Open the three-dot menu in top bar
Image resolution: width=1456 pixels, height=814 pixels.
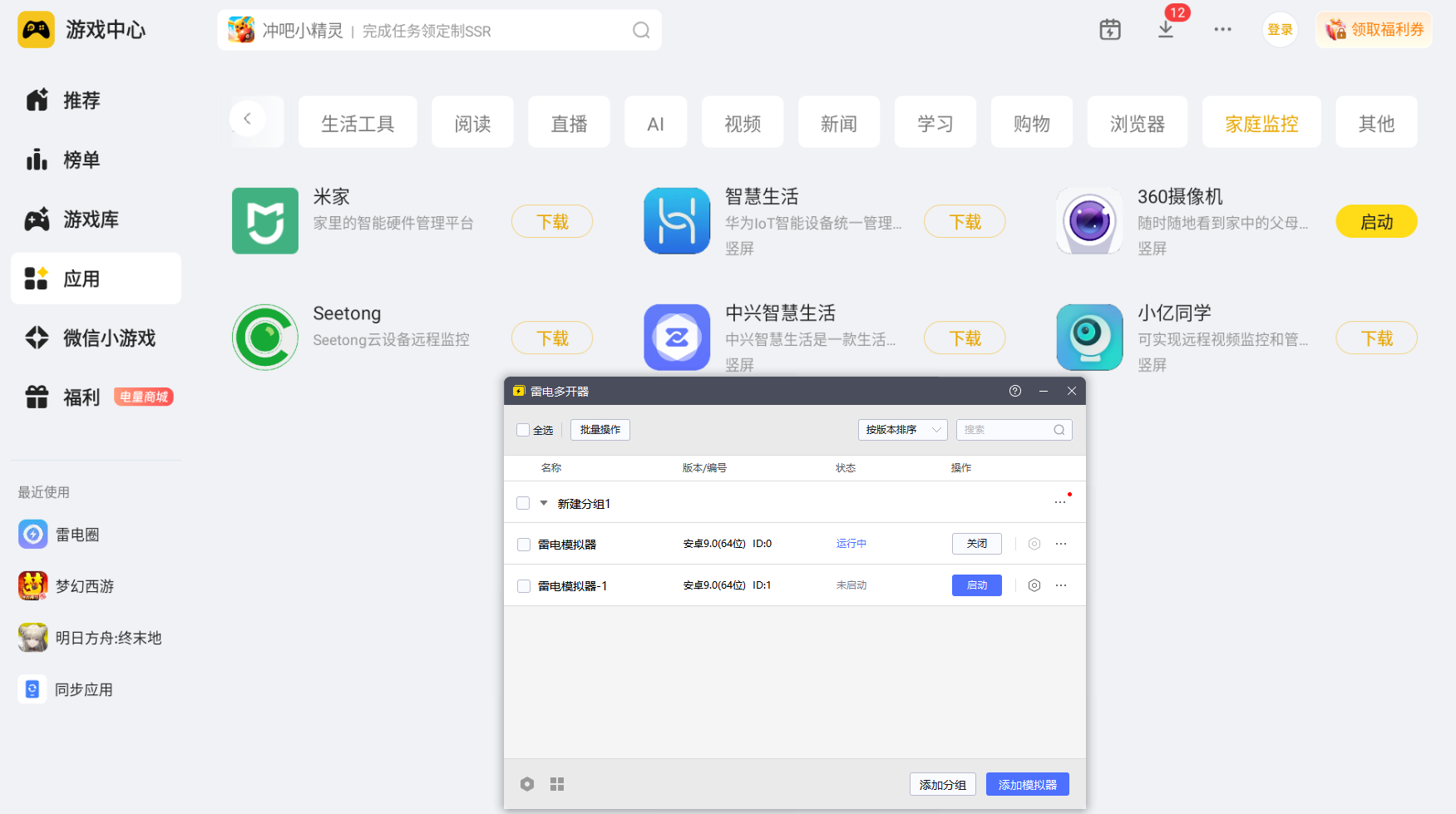[1222, 30]
